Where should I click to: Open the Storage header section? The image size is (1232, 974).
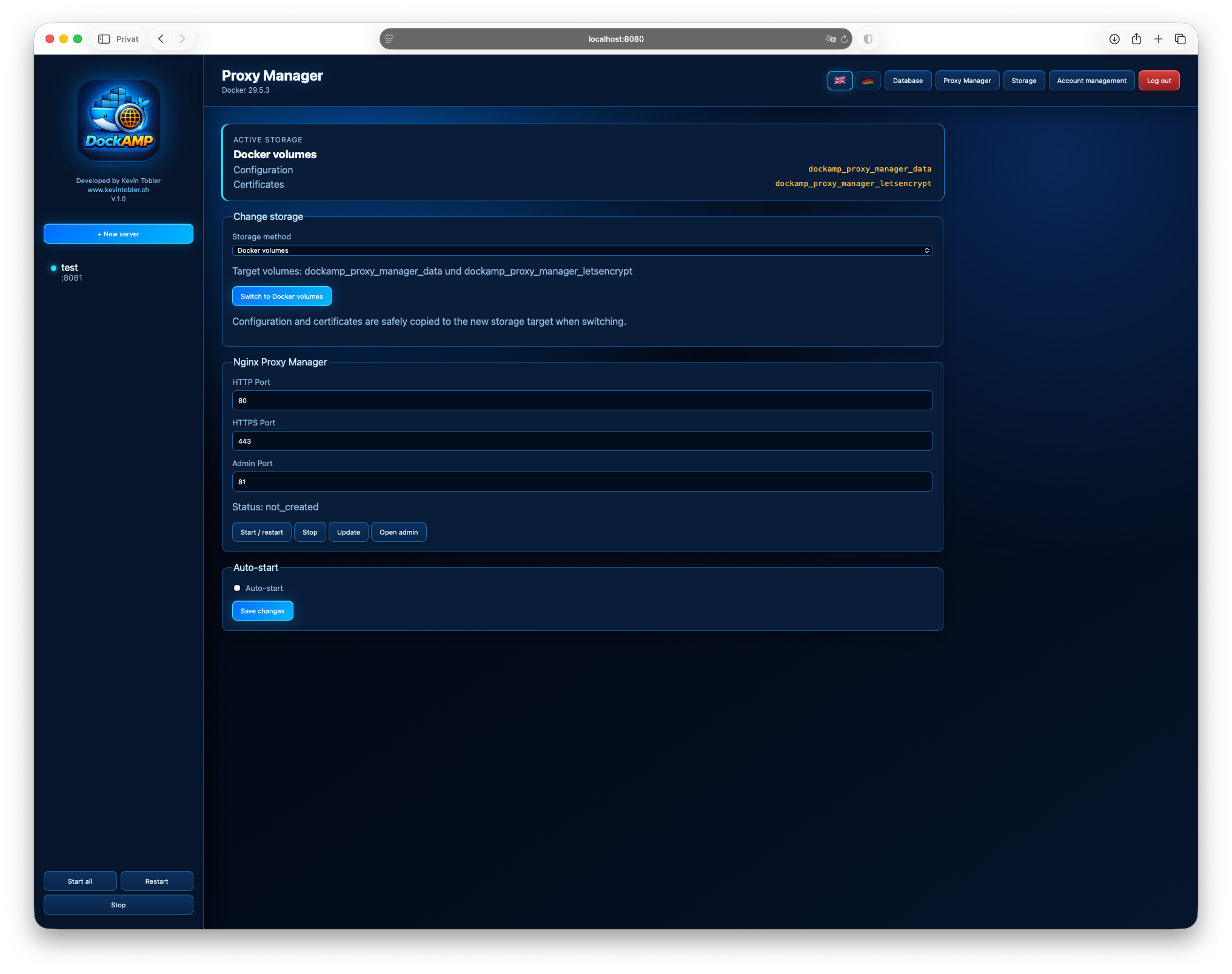(x=1023, y=81)
